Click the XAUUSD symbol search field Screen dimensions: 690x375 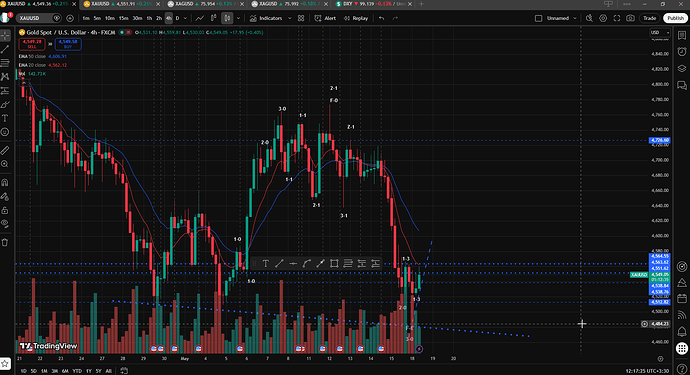tap(39, 18)
